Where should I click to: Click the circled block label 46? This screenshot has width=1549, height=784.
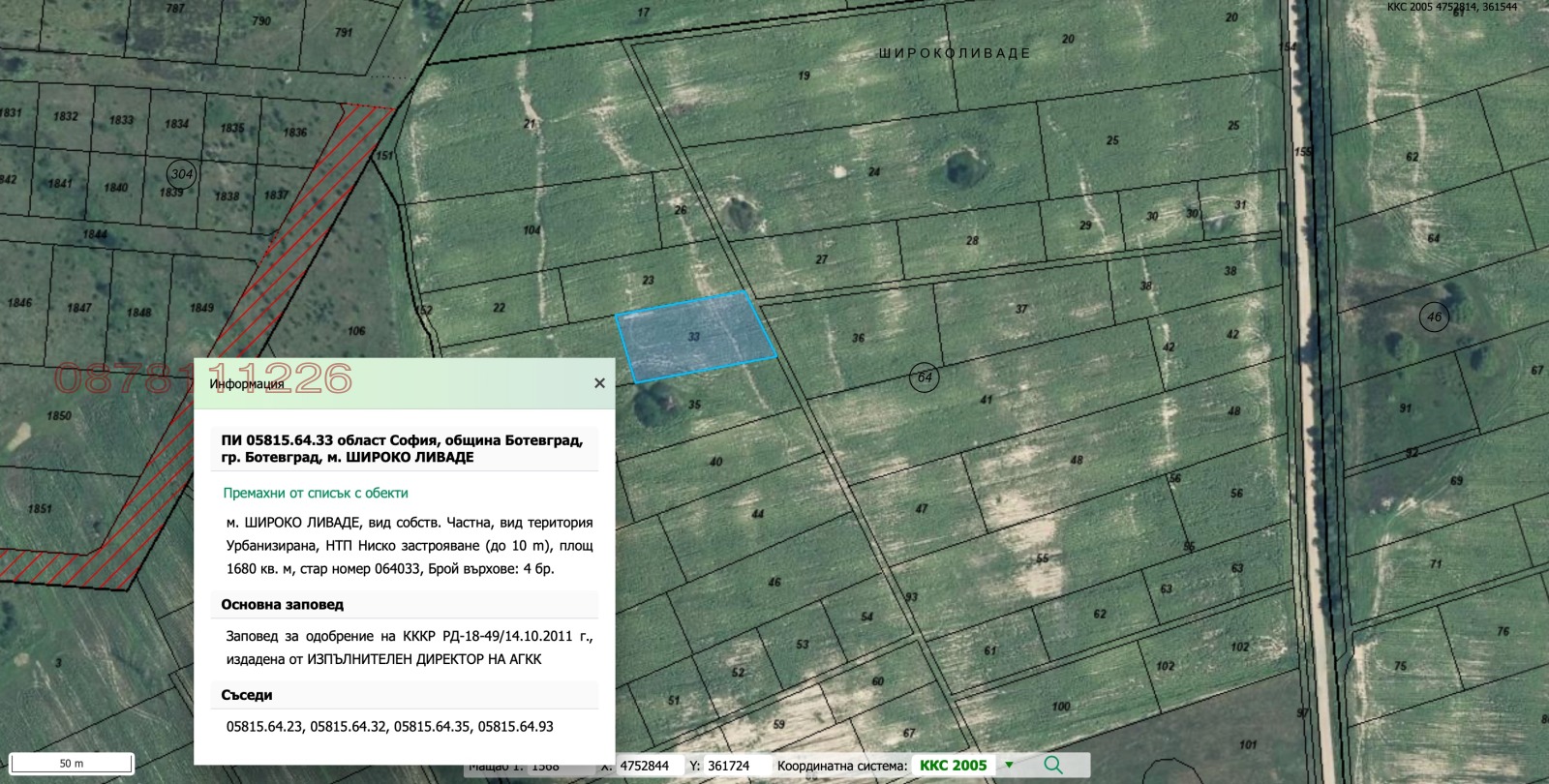click(x=1434, y=317)
